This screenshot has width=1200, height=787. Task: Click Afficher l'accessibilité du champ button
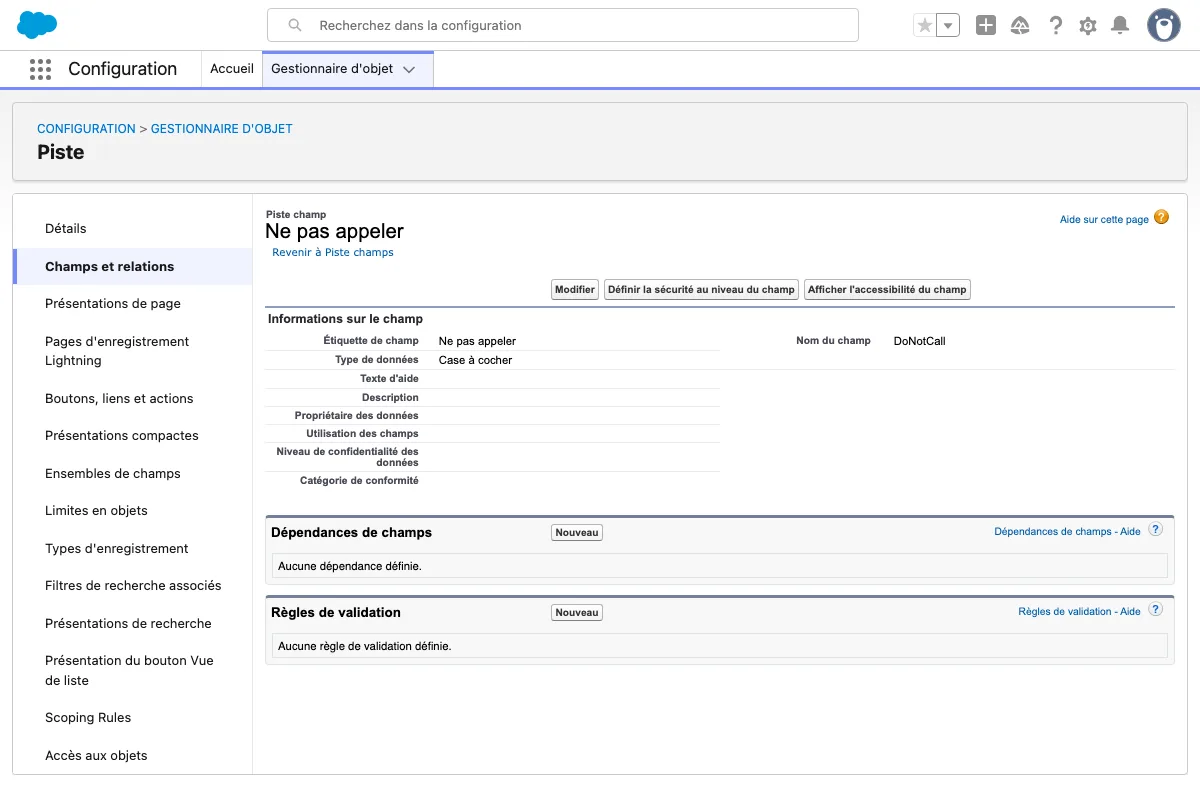coord(887,290)
